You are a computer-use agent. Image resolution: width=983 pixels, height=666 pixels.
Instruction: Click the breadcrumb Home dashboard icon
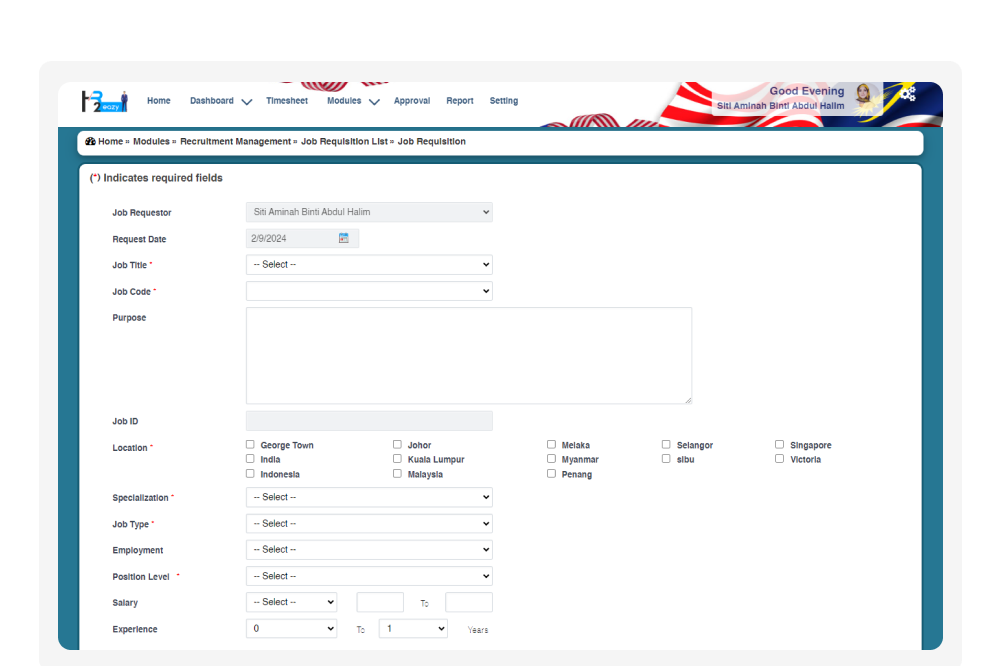[x=90, y=142]
